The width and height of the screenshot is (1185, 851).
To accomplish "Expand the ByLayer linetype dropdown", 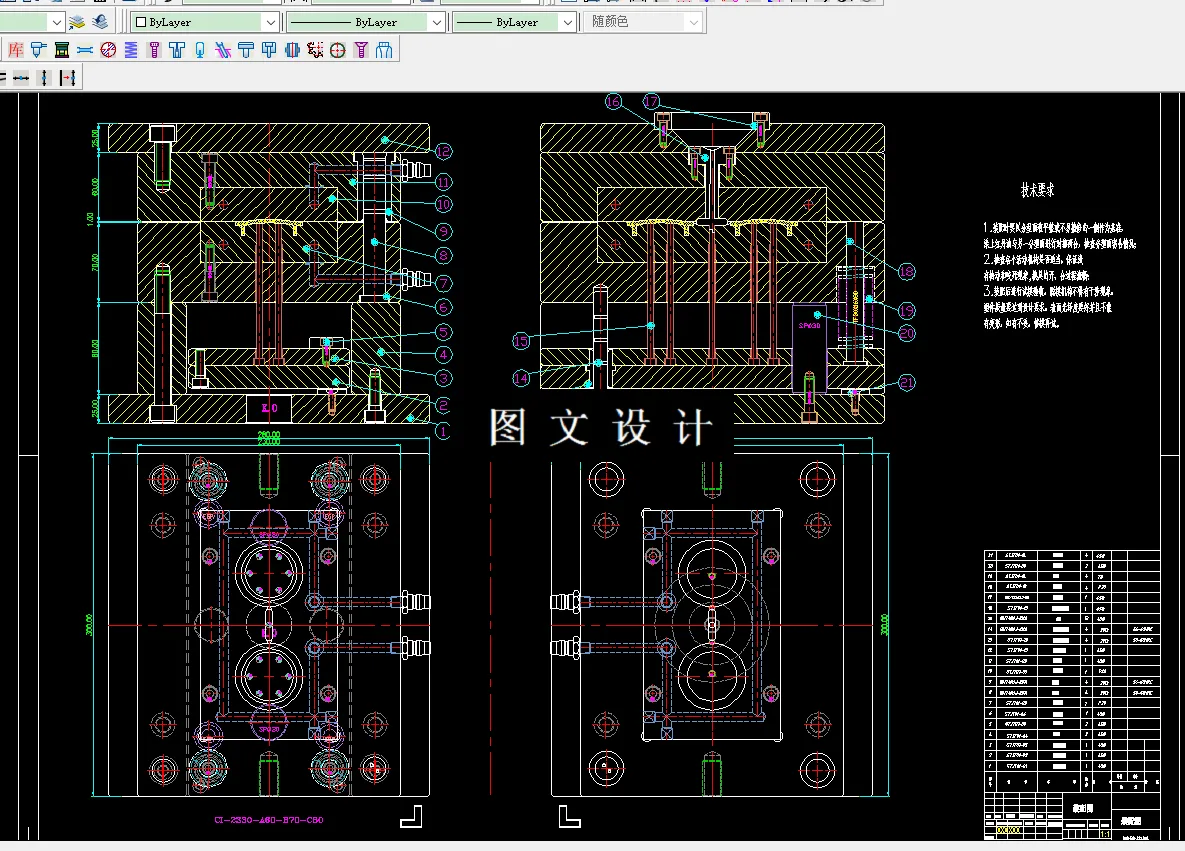I will (436, 22).
